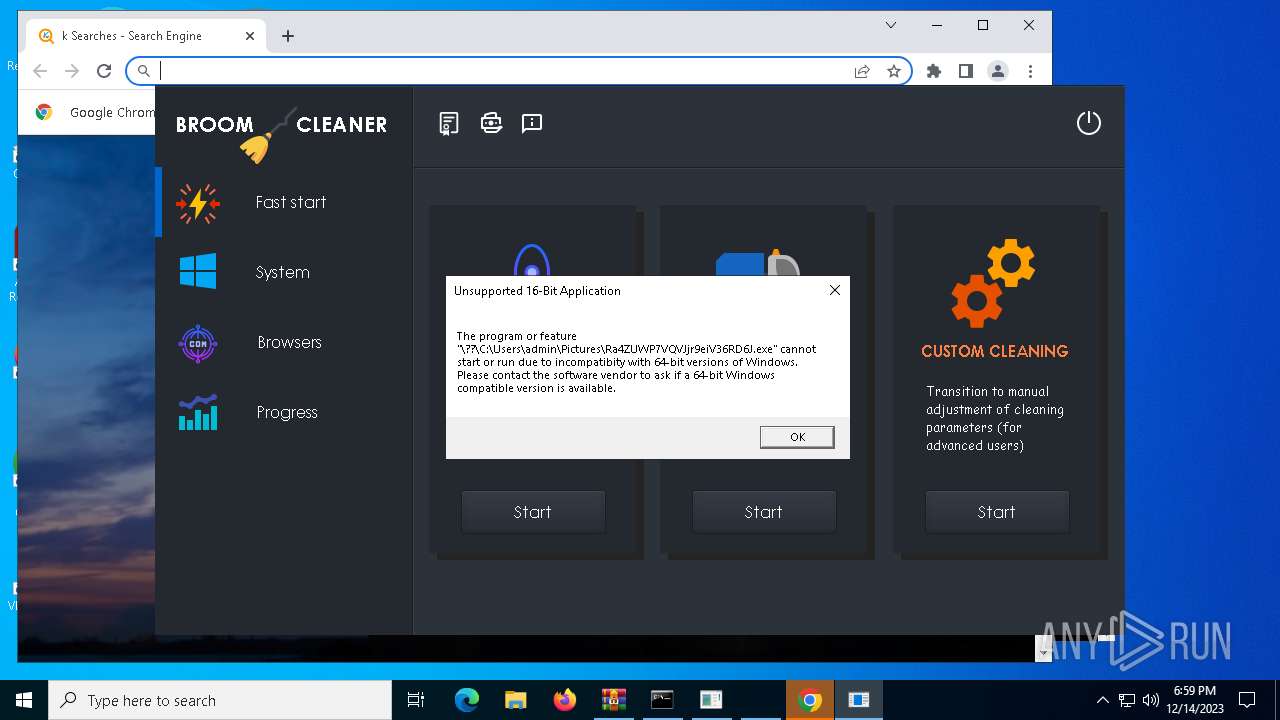Open volume control in system tray
Screen dimensions: 1280x720
tap(1151, 700)
